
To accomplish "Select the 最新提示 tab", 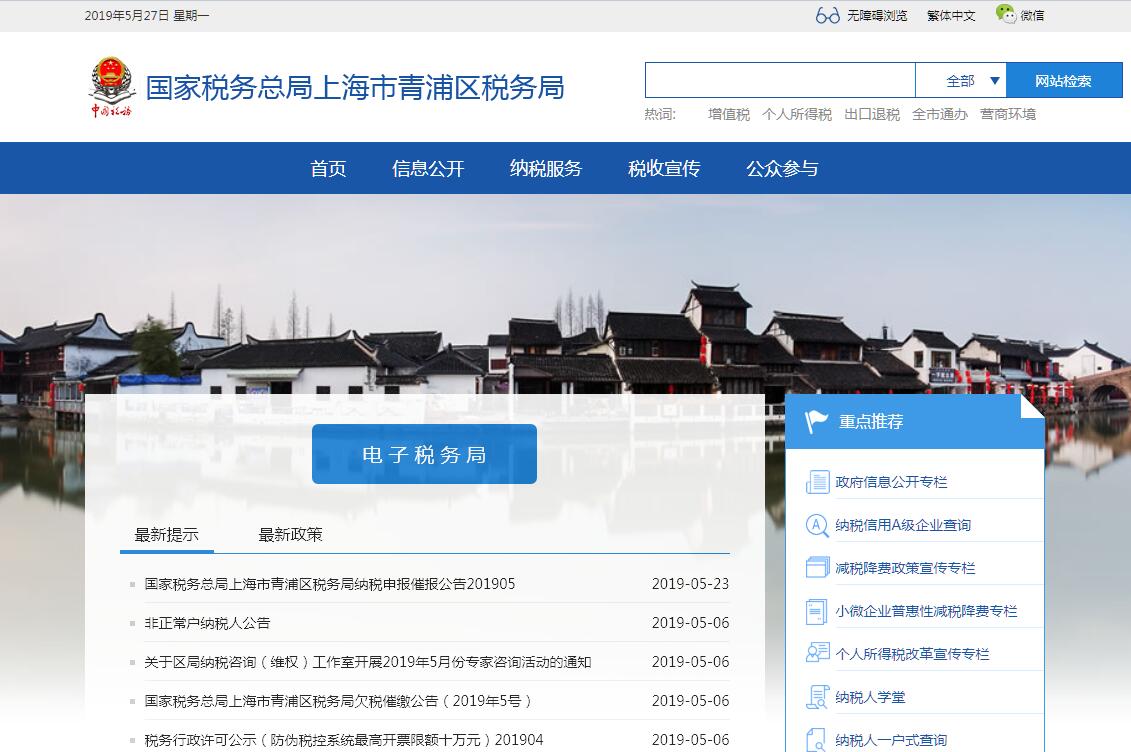I will point(166,535).
